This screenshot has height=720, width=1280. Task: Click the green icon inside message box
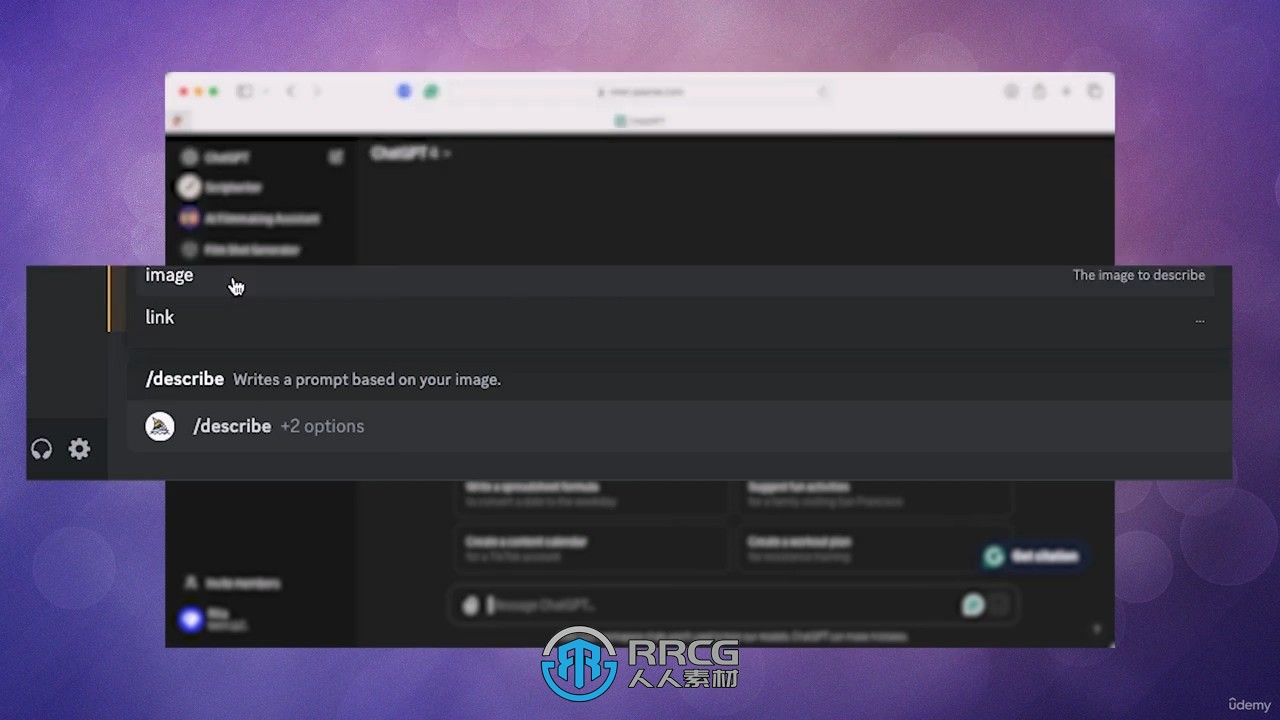pos(972,604)
